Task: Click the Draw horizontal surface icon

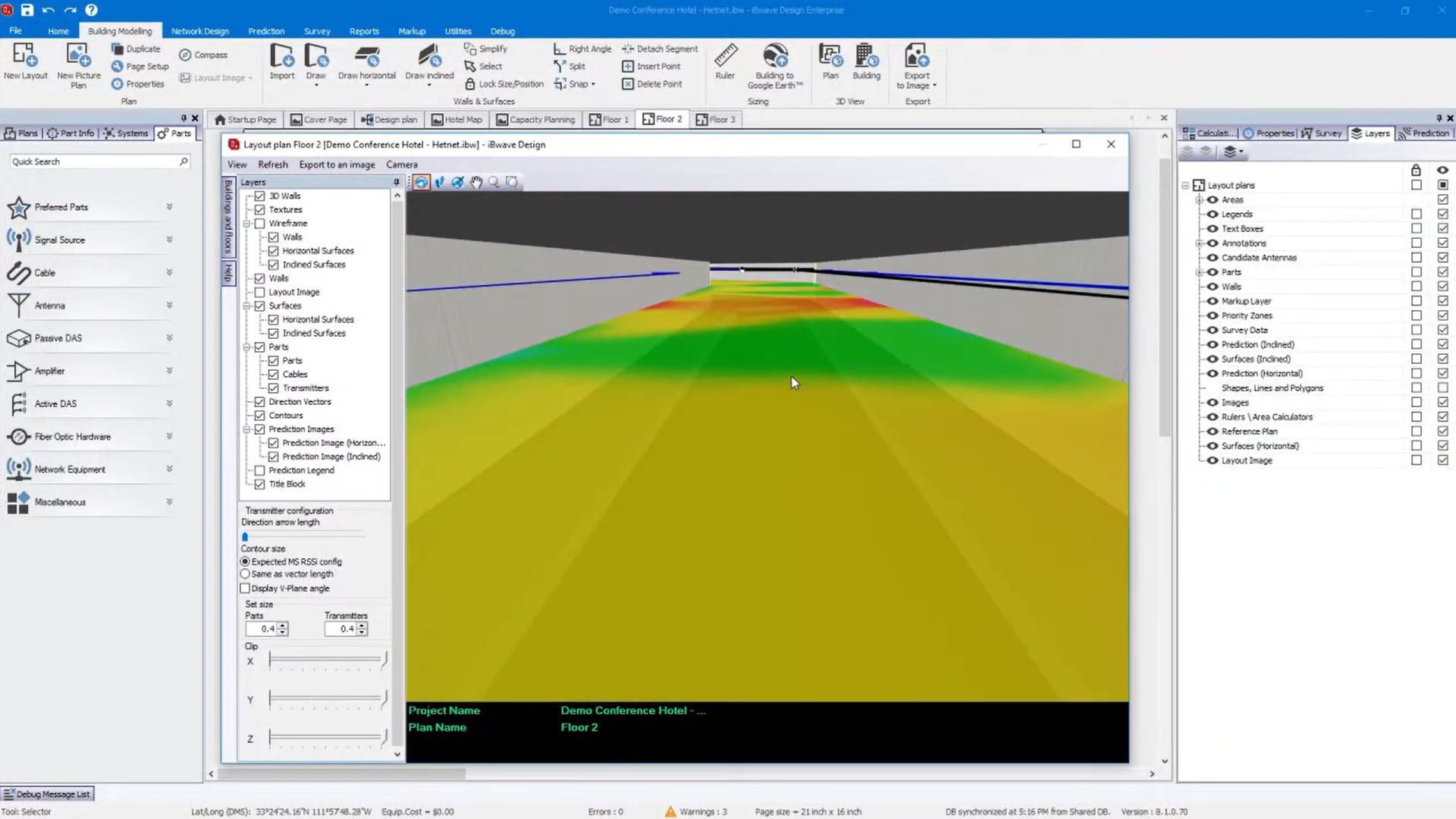Action: (x=366, y=57)
